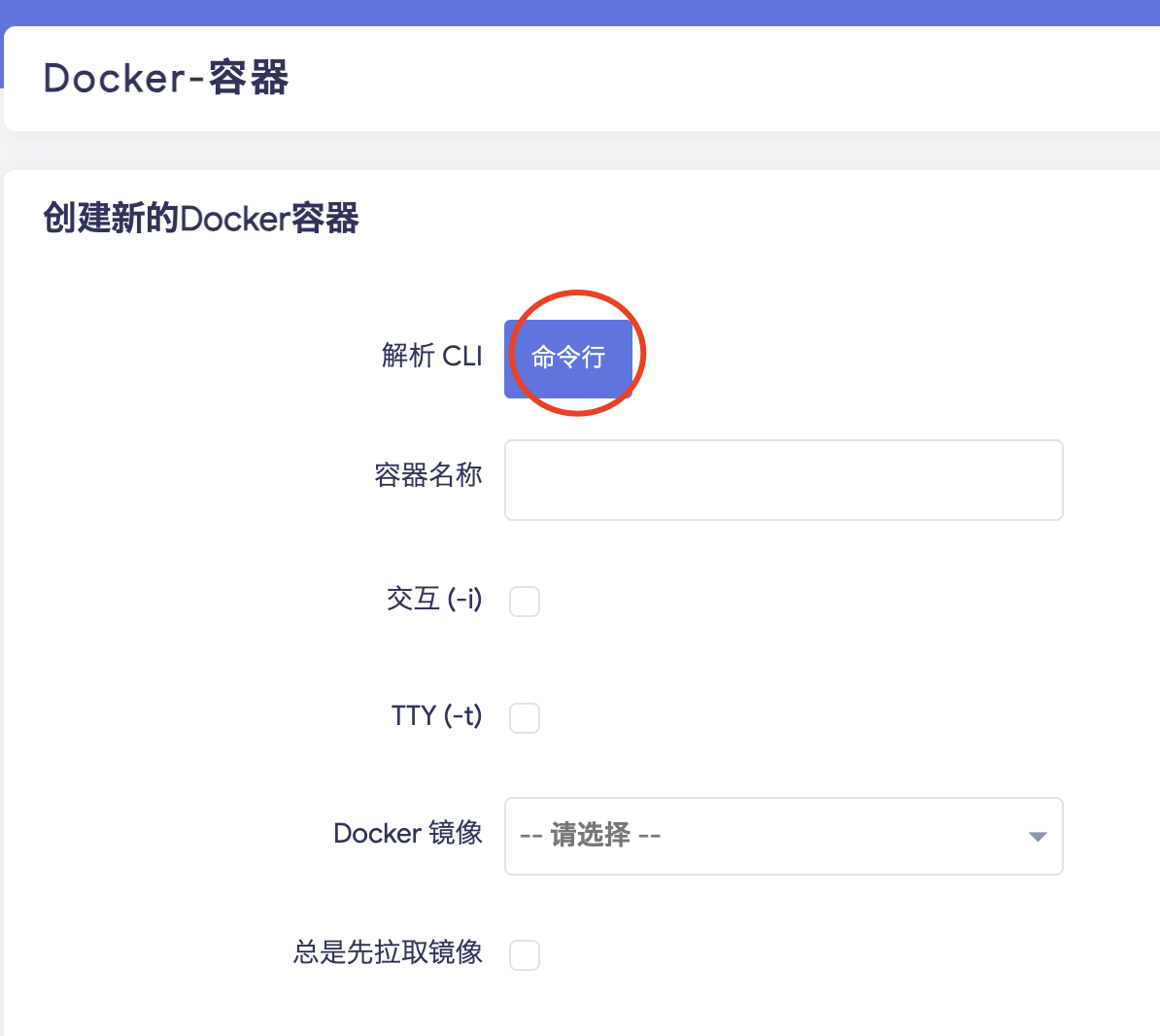This screenshot has width=1160, height=1036.
Task: Check the TTY (-t) checkbox
Action: (524, 717)
